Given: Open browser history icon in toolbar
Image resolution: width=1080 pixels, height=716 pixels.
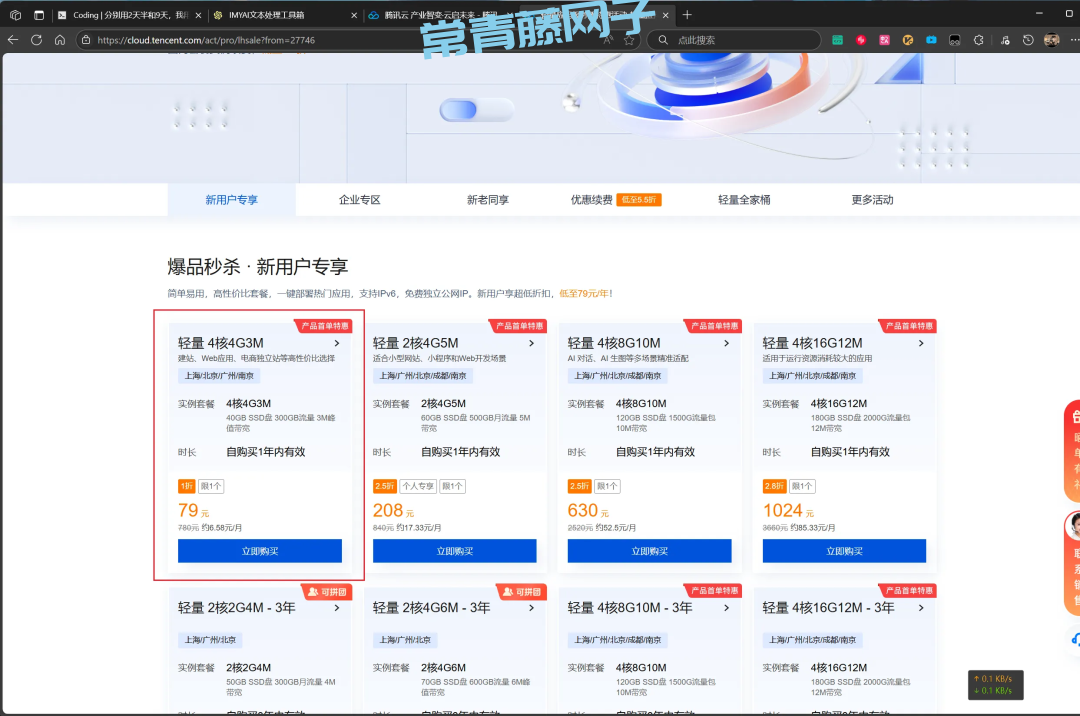Looking at the screenshot, I should point(1028,40).
